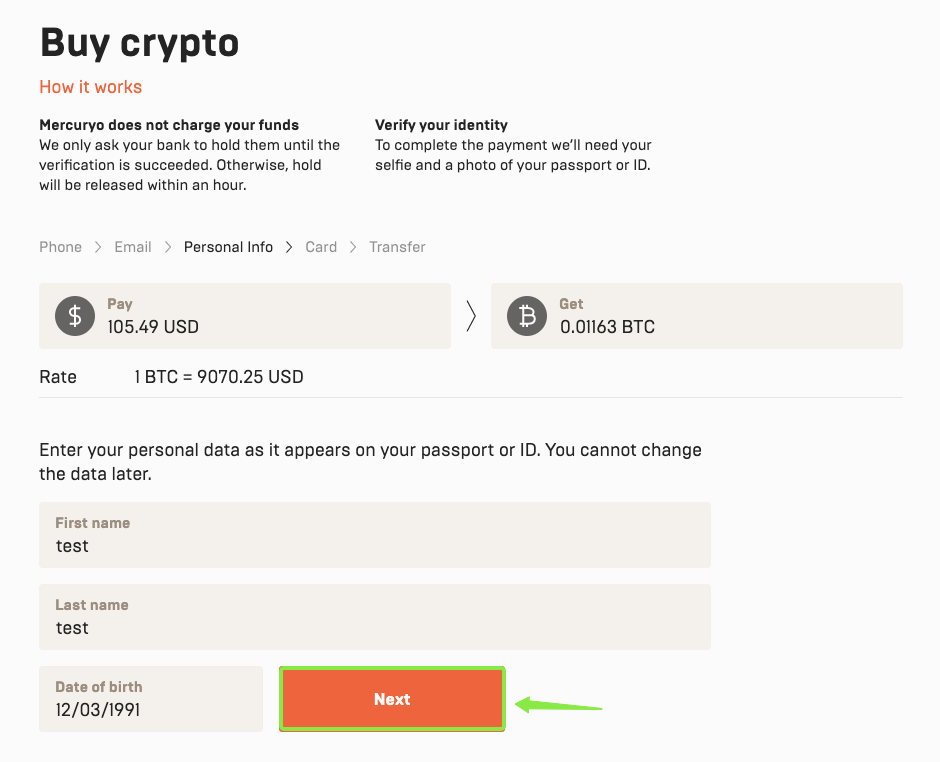Click the green arrow pointing at Next

558,705
